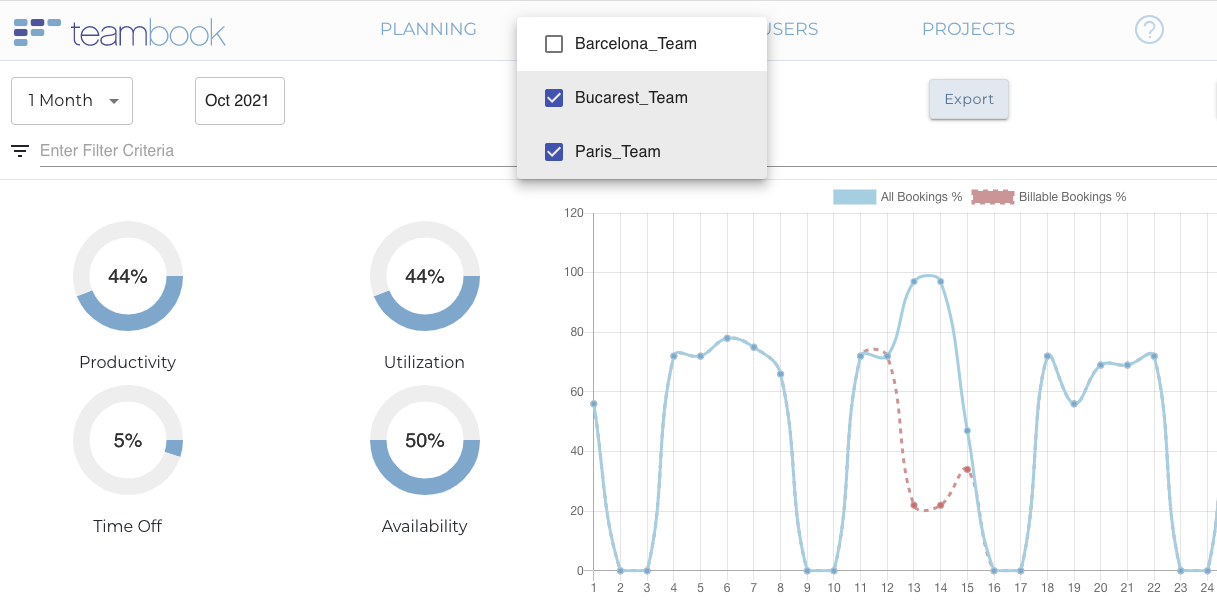Toggle the All Bookings % legend swatch
The image size is (1217, 603).
click(x=854, y=197)
